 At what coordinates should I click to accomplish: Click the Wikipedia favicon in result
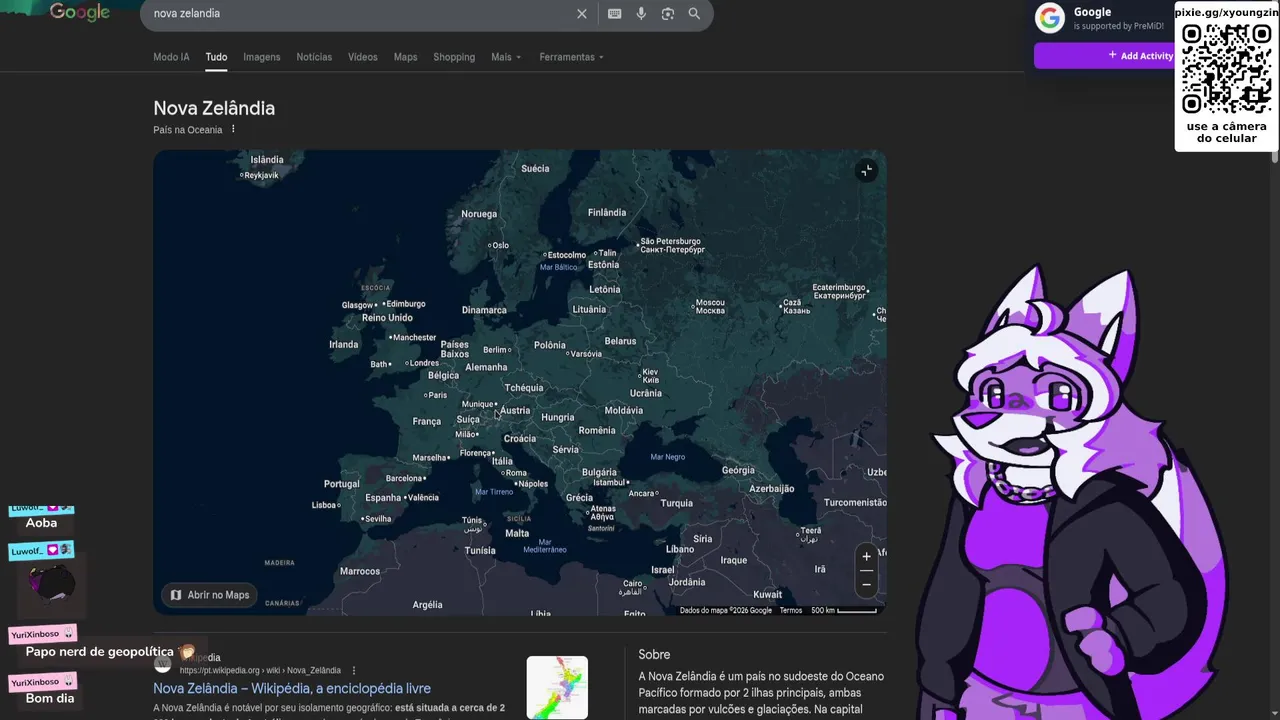162,663
